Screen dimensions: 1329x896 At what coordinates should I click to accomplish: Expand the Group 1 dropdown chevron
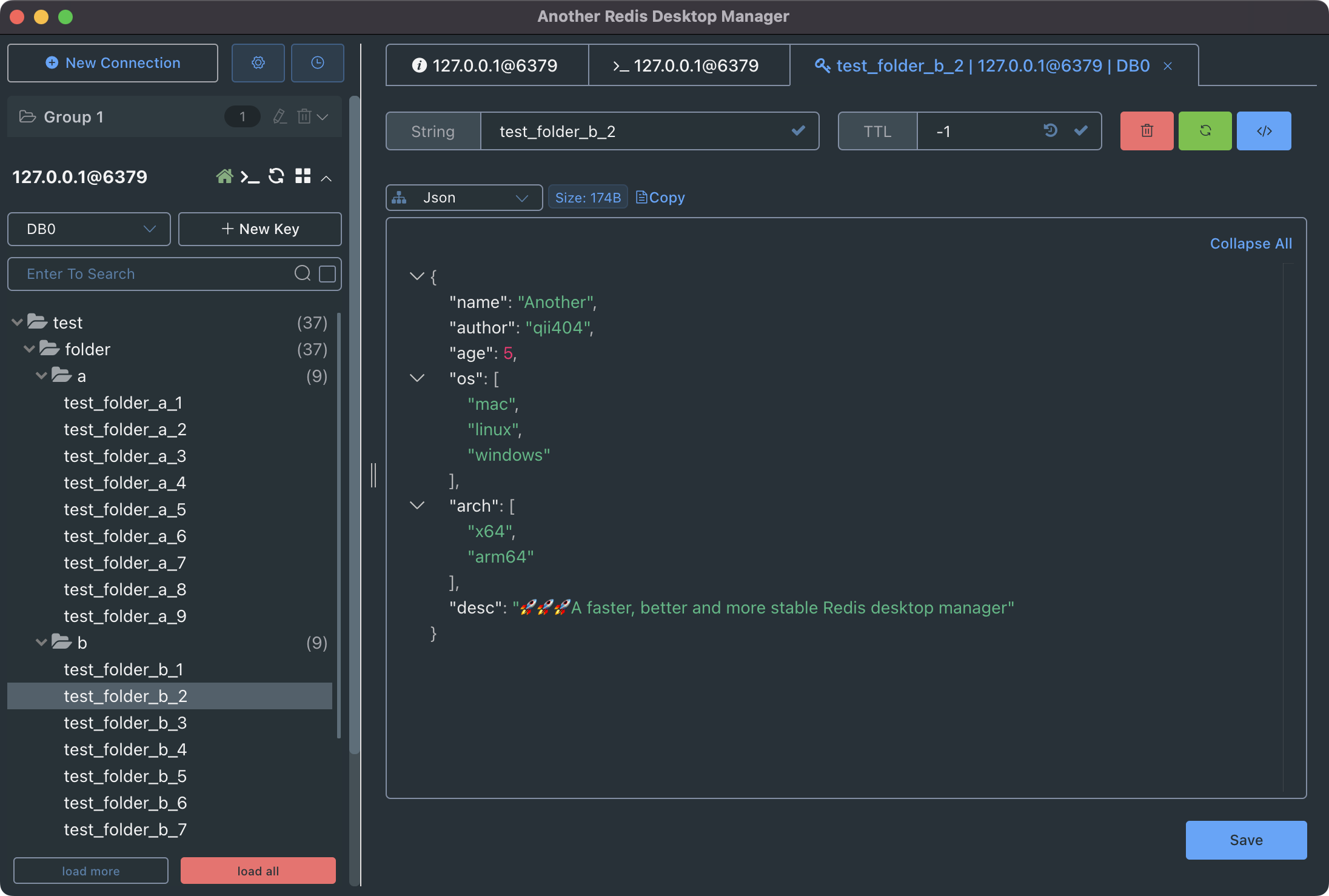(x=323, y=117)
